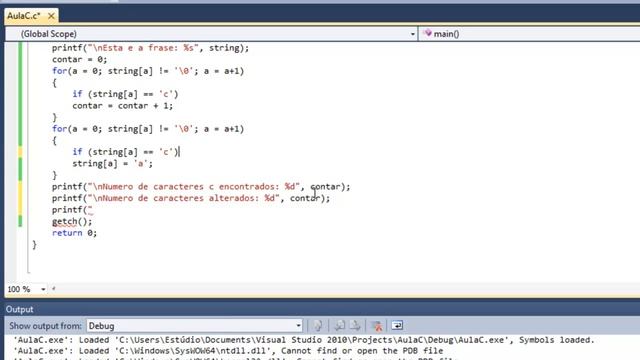Click 'caracteres c encontrados' printf line
The width and height of the screenshot is (640, 360).
click(201, 187)
